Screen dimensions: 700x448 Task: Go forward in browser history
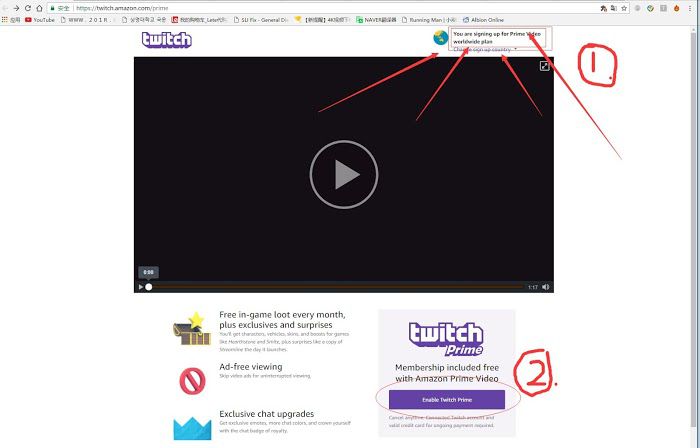pos(17,8)
